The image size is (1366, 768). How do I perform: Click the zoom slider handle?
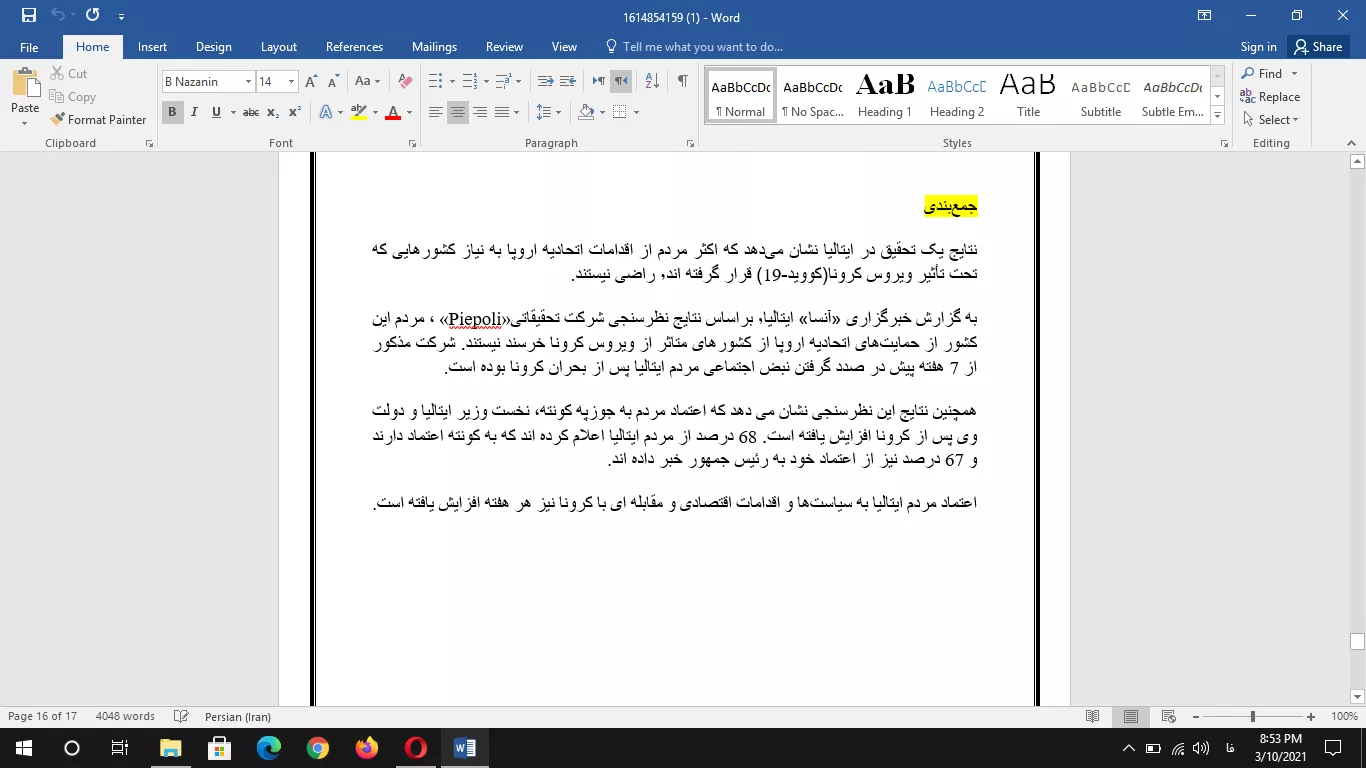click(x=1253, y=716)
